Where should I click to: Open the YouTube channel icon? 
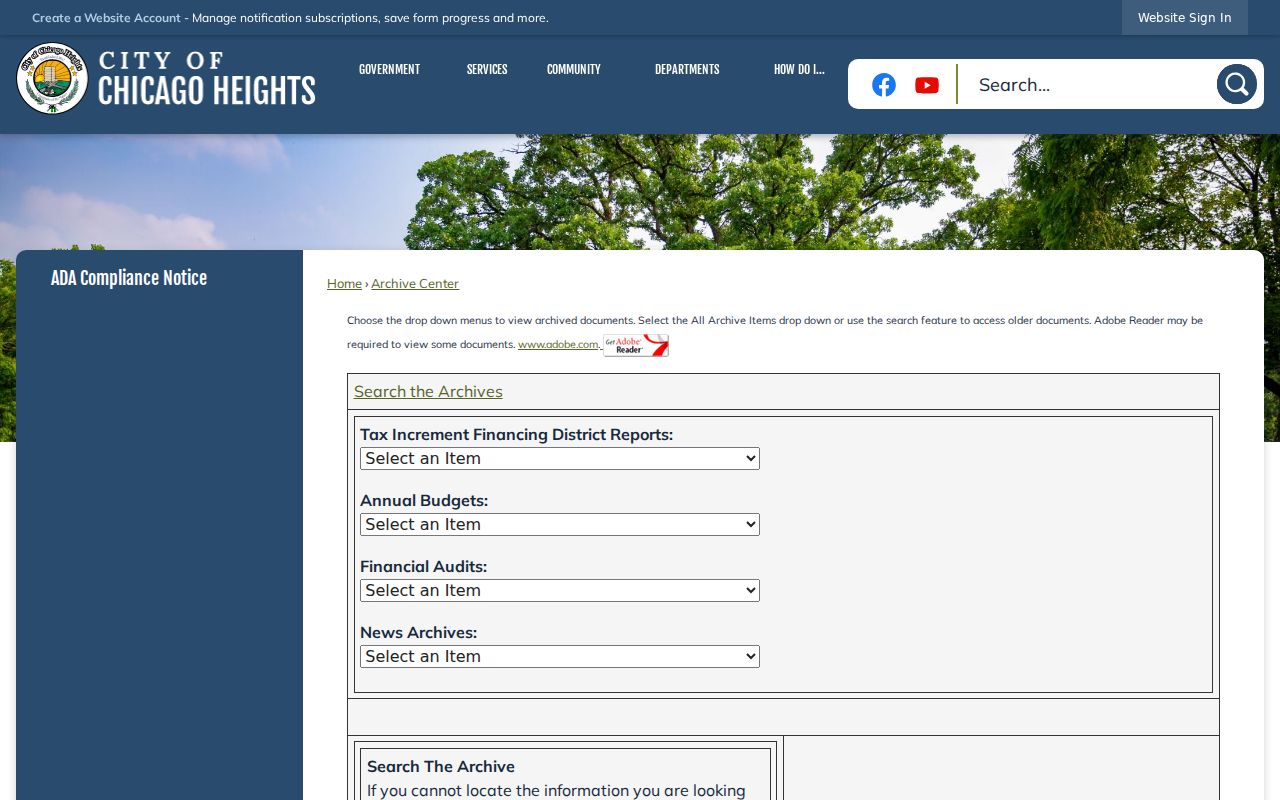(927, 85)
